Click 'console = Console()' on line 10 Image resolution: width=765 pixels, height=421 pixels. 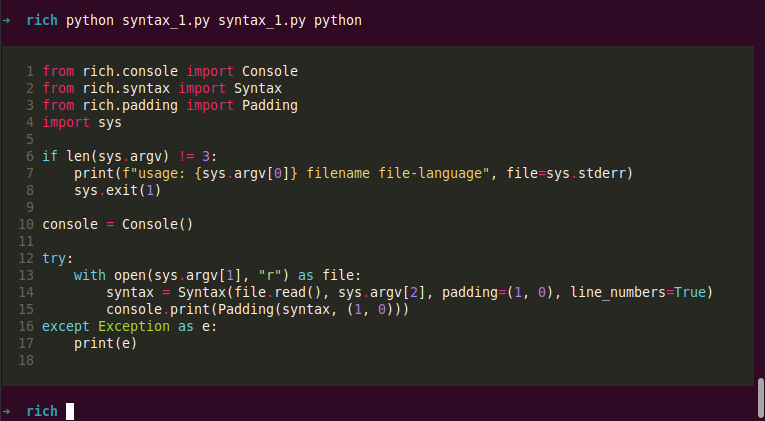coord(118,224)
